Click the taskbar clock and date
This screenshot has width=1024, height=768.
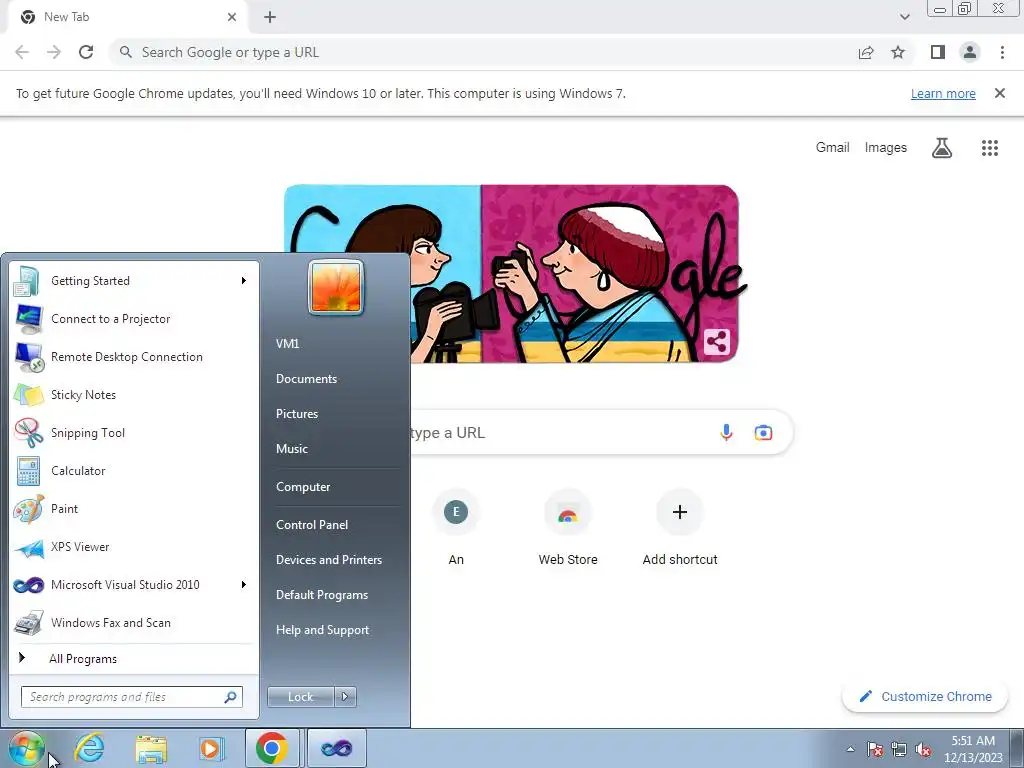973,749
